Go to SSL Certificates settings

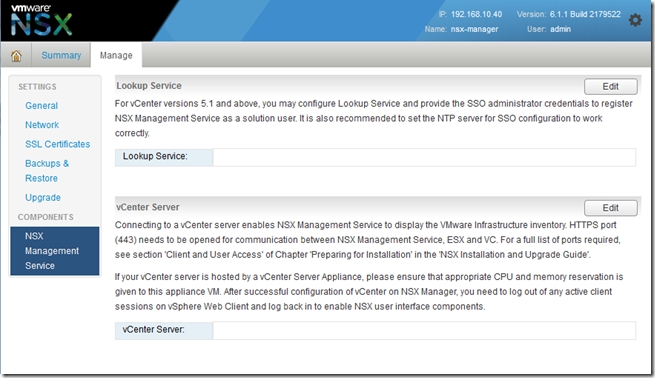[57, 144]
